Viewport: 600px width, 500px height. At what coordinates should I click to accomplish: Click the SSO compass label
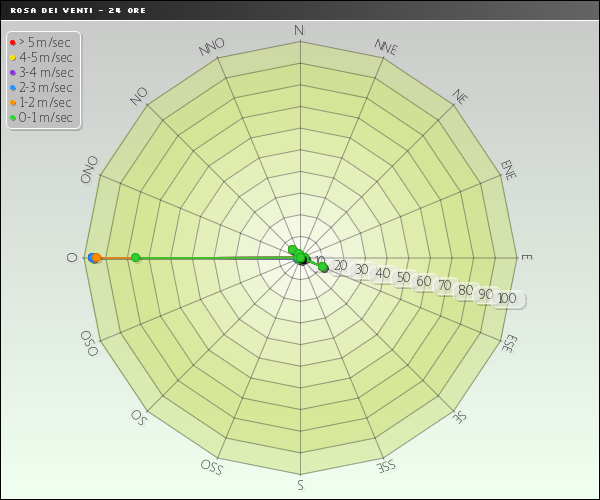(212, 466)
